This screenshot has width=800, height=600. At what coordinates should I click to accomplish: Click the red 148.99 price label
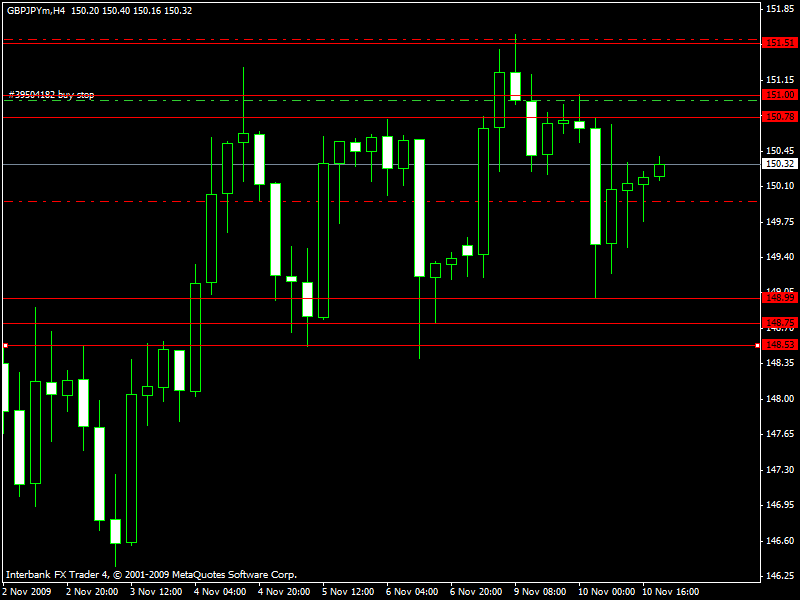[x=779, y=298]
